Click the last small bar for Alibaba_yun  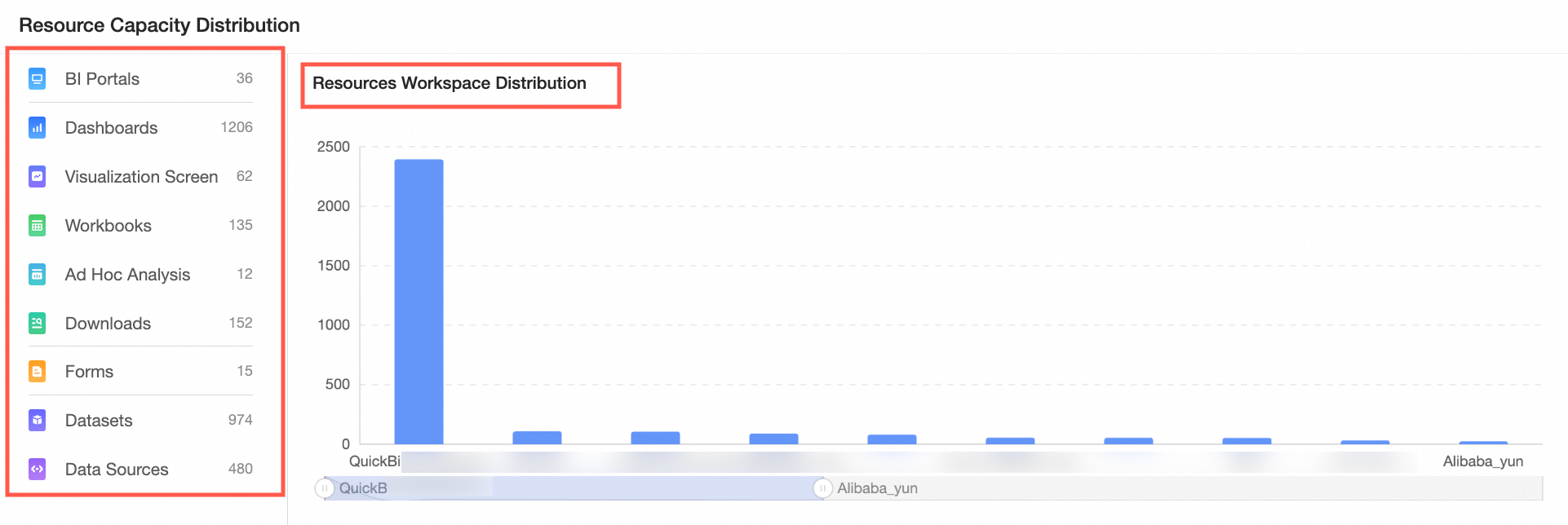[1483, 443]
